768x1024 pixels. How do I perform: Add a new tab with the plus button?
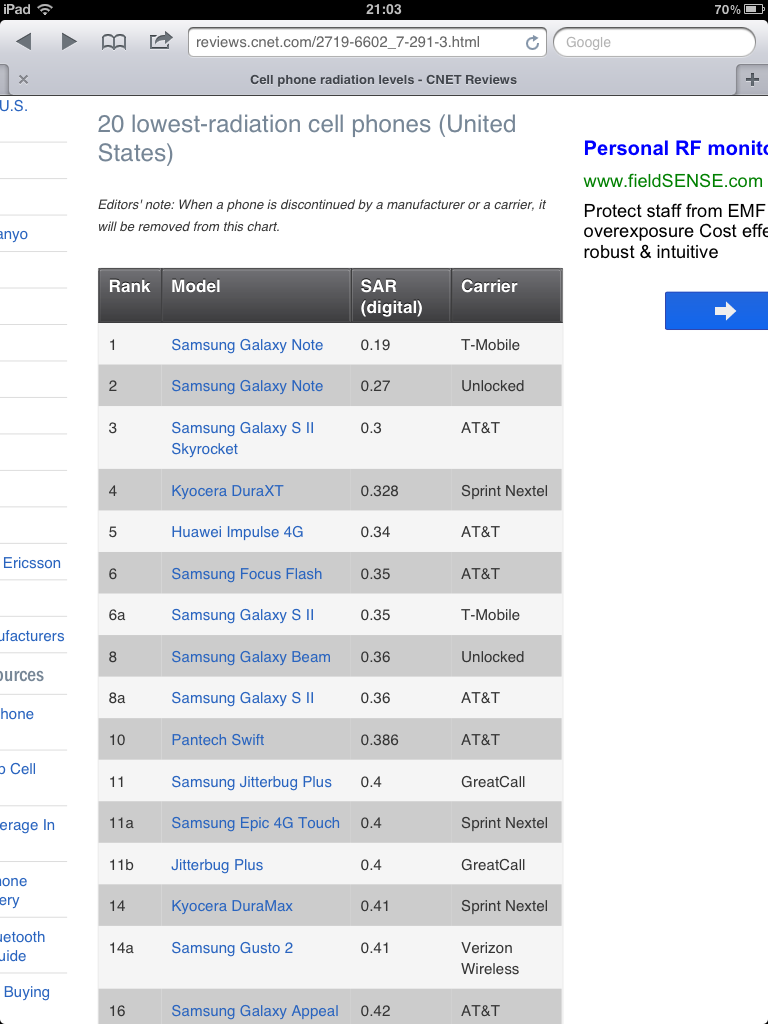coord(752,80)
